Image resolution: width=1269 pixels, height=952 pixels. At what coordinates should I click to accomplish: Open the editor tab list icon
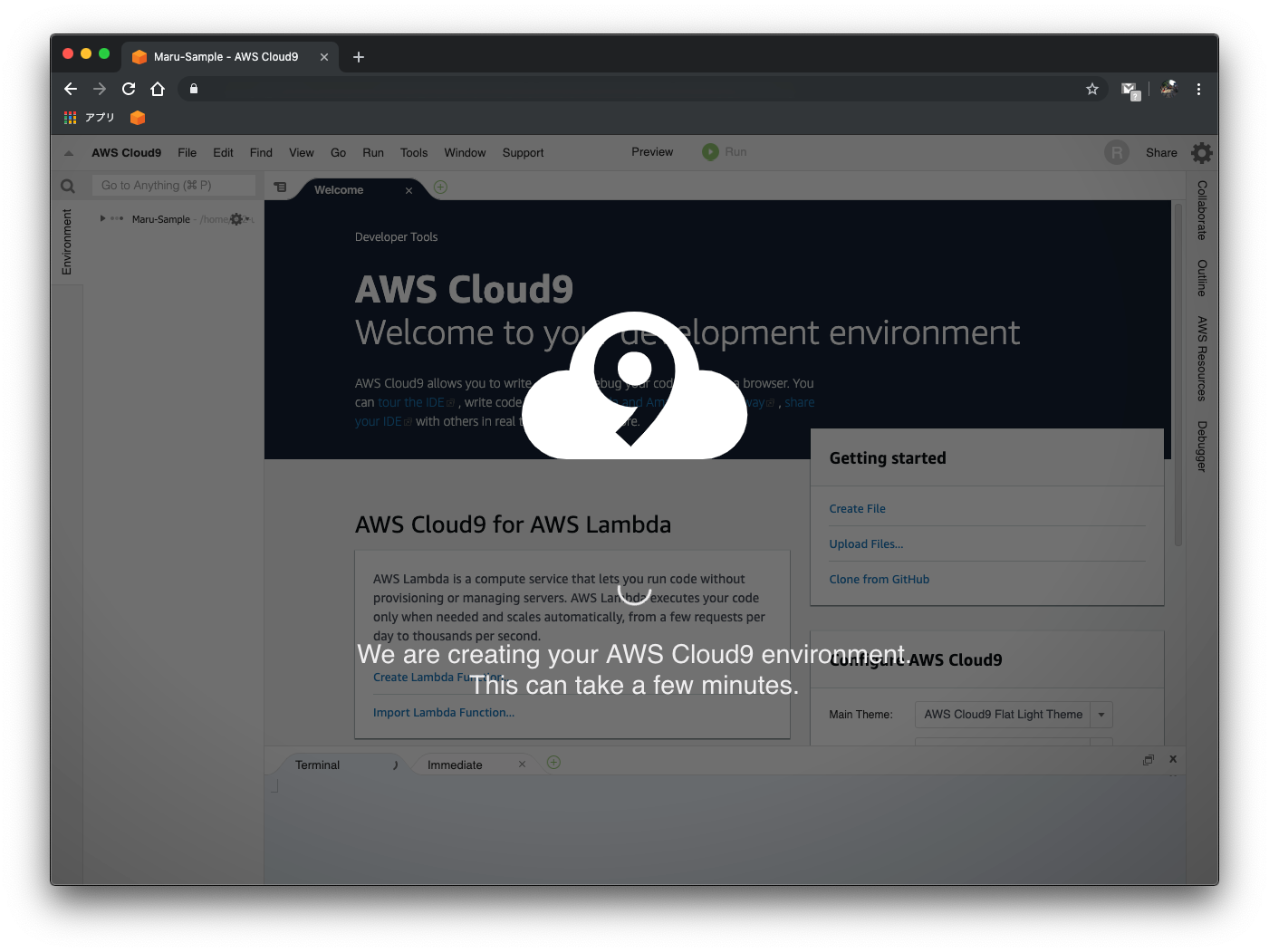tap(280, 188)
